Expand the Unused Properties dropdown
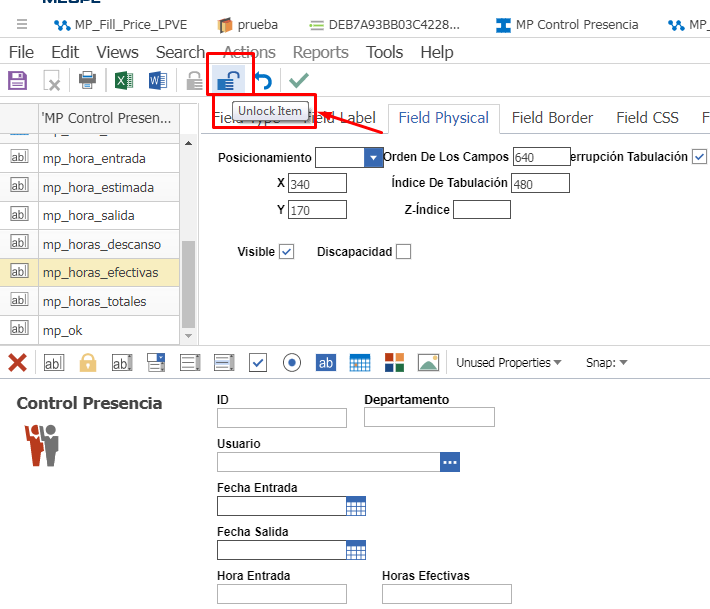This screenshot has width=710, height=609. [x=508, y=363]
